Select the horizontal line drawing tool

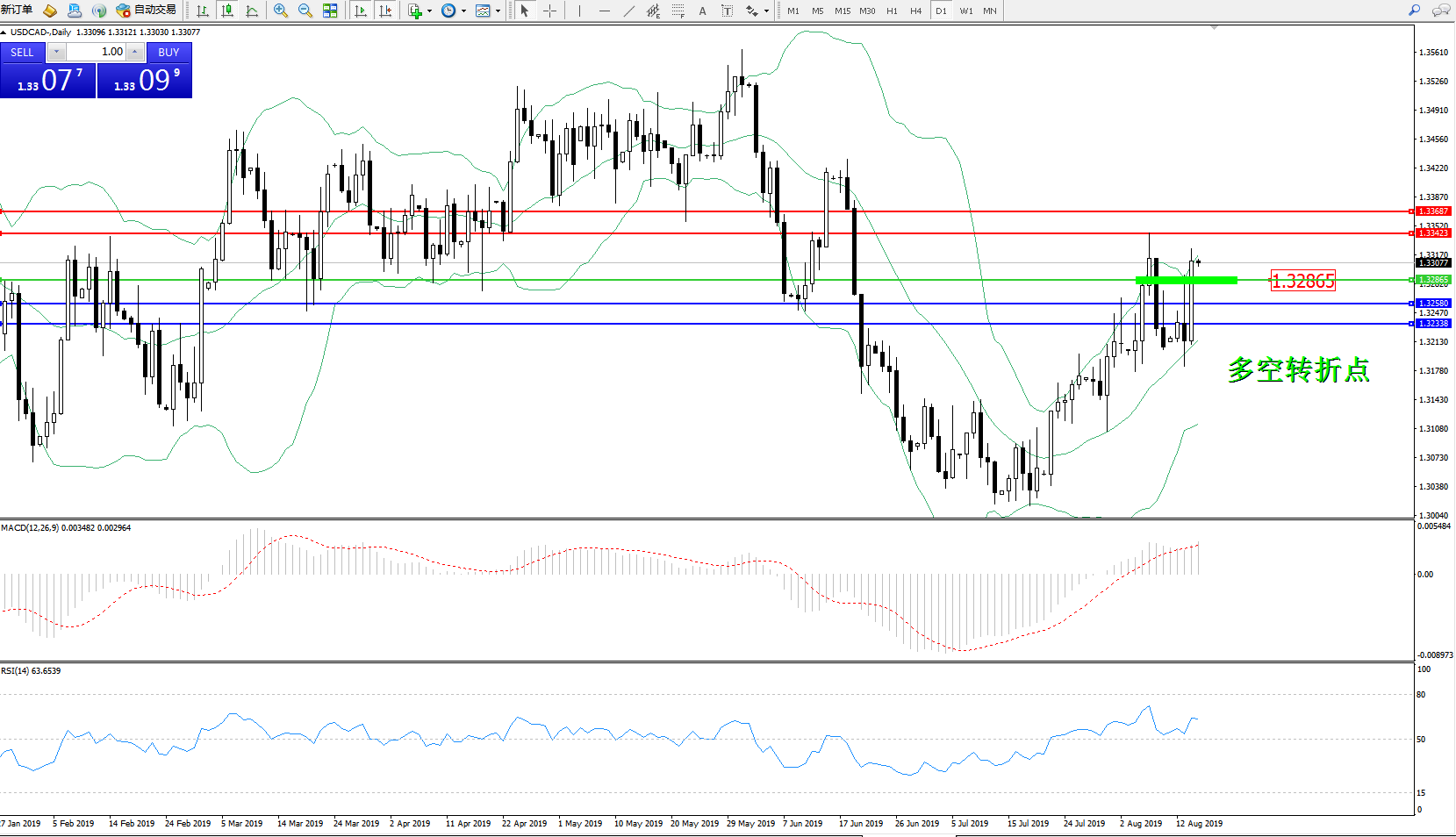click(x=604, y=11)
